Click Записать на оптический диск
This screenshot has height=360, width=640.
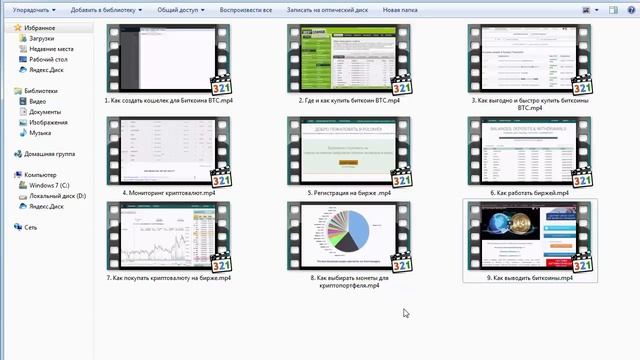(x=327, y=10)
